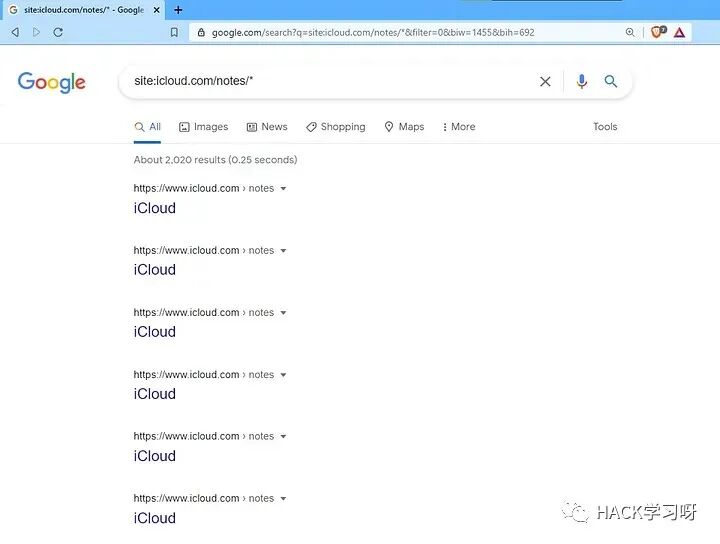720x544 pixels.
Task: Open the Tools search filter
Action: pyautogui.click(x=605, y=127)
